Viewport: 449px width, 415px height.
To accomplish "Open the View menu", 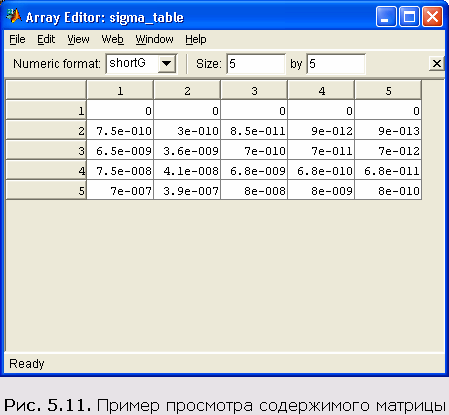I will coord(78,39).
